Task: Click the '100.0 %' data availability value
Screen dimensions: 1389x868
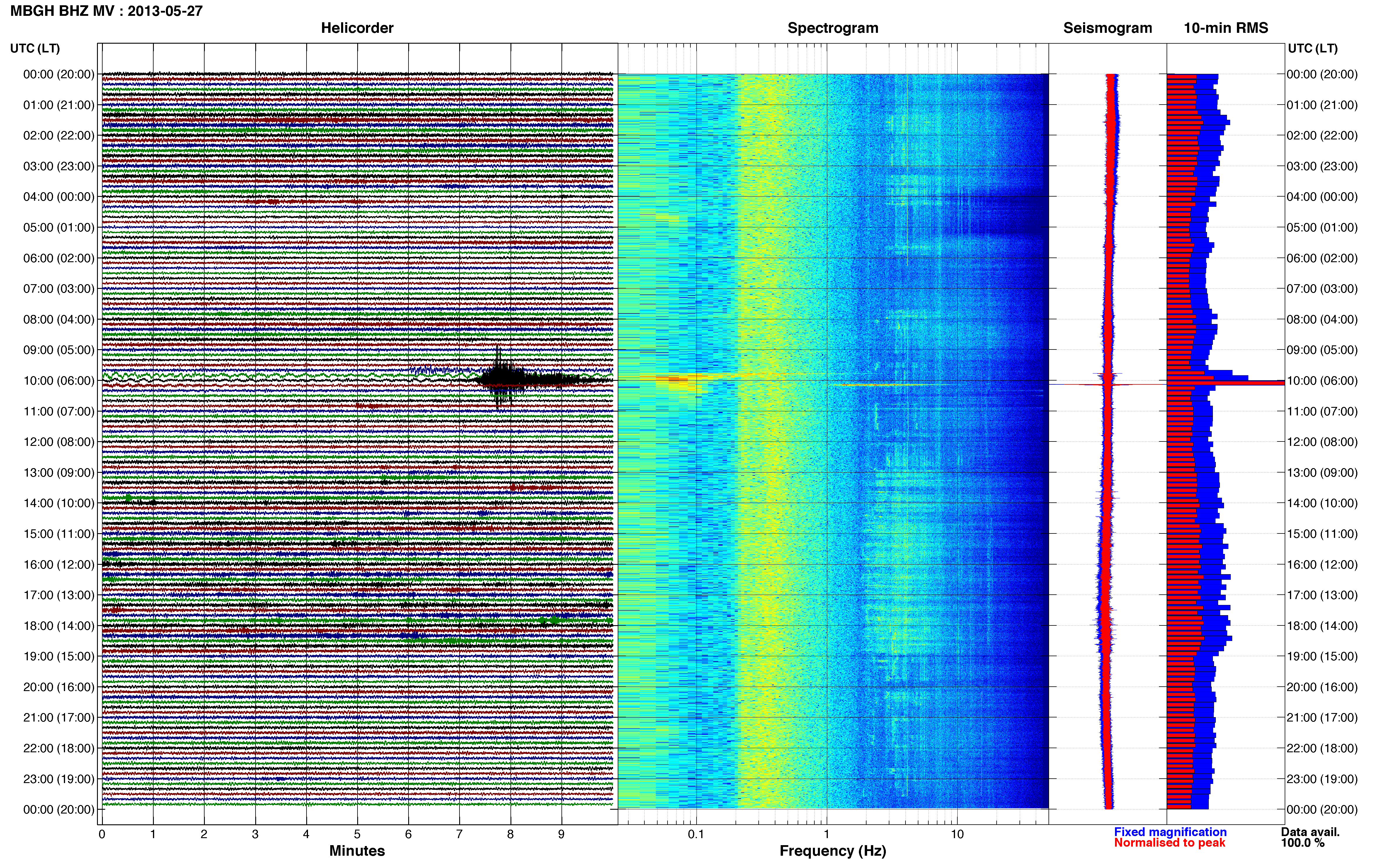Action: (x=1303, y=843)
